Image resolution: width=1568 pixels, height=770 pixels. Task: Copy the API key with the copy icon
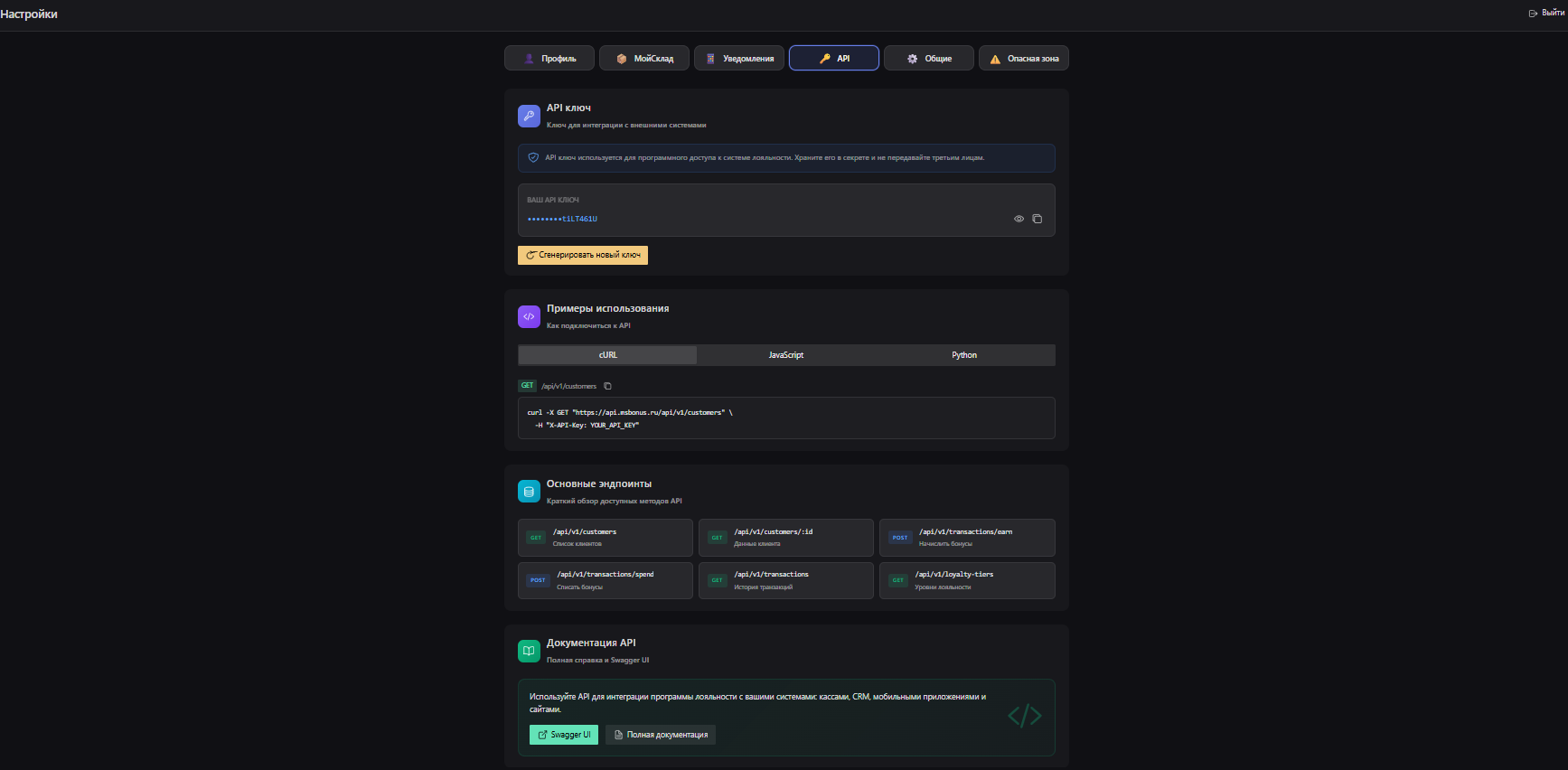pyautogui.click(x=1037, y=219)
